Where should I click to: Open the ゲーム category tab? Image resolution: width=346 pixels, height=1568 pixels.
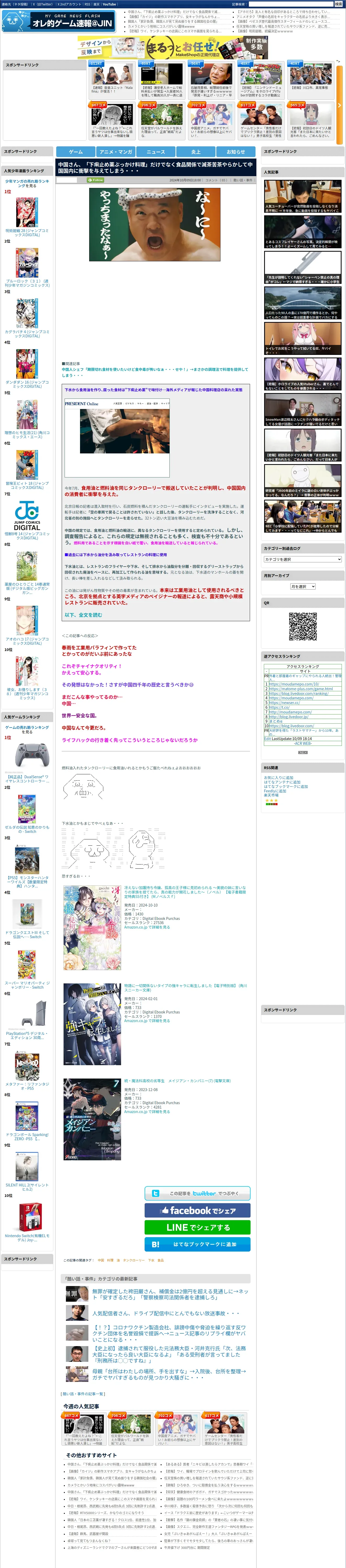(76, 152)
